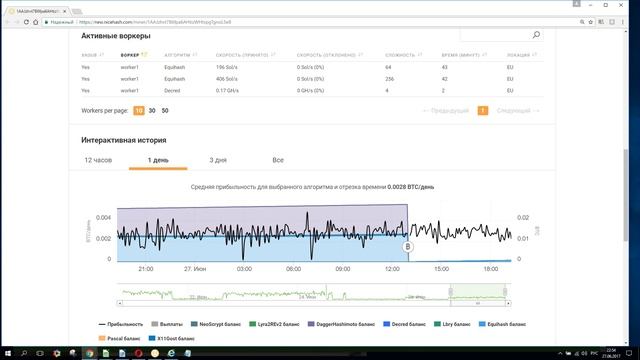Sort by Локация column header

pyautogui.click(x=522, y=55)
